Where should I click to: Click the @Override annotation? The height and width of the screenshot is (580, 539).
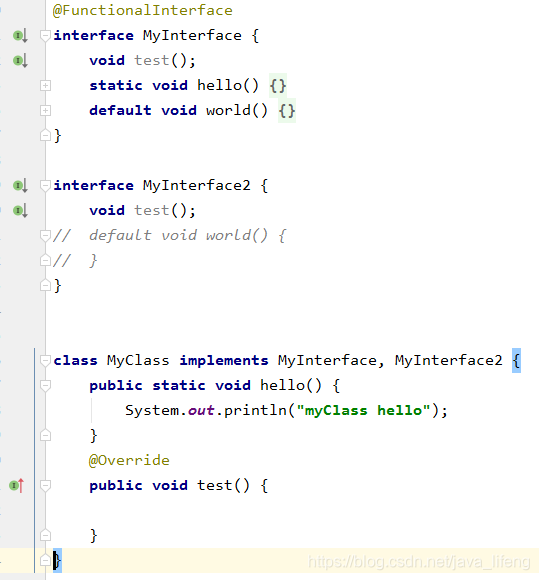129,461
